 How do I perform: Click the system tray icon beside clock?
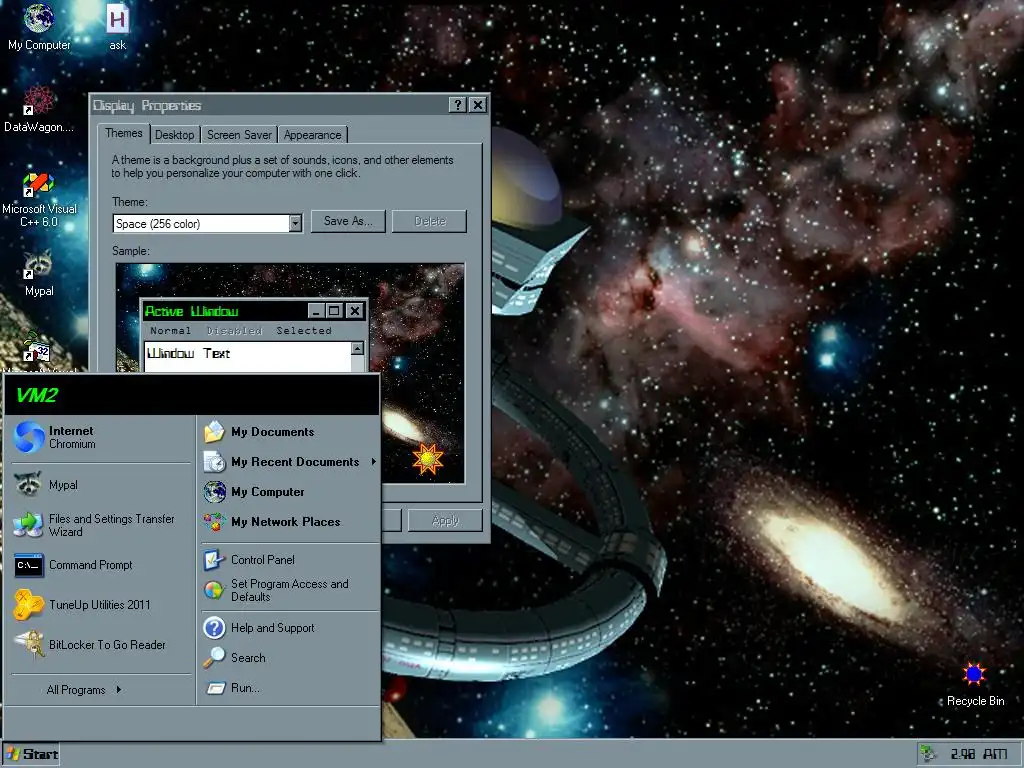928,754
